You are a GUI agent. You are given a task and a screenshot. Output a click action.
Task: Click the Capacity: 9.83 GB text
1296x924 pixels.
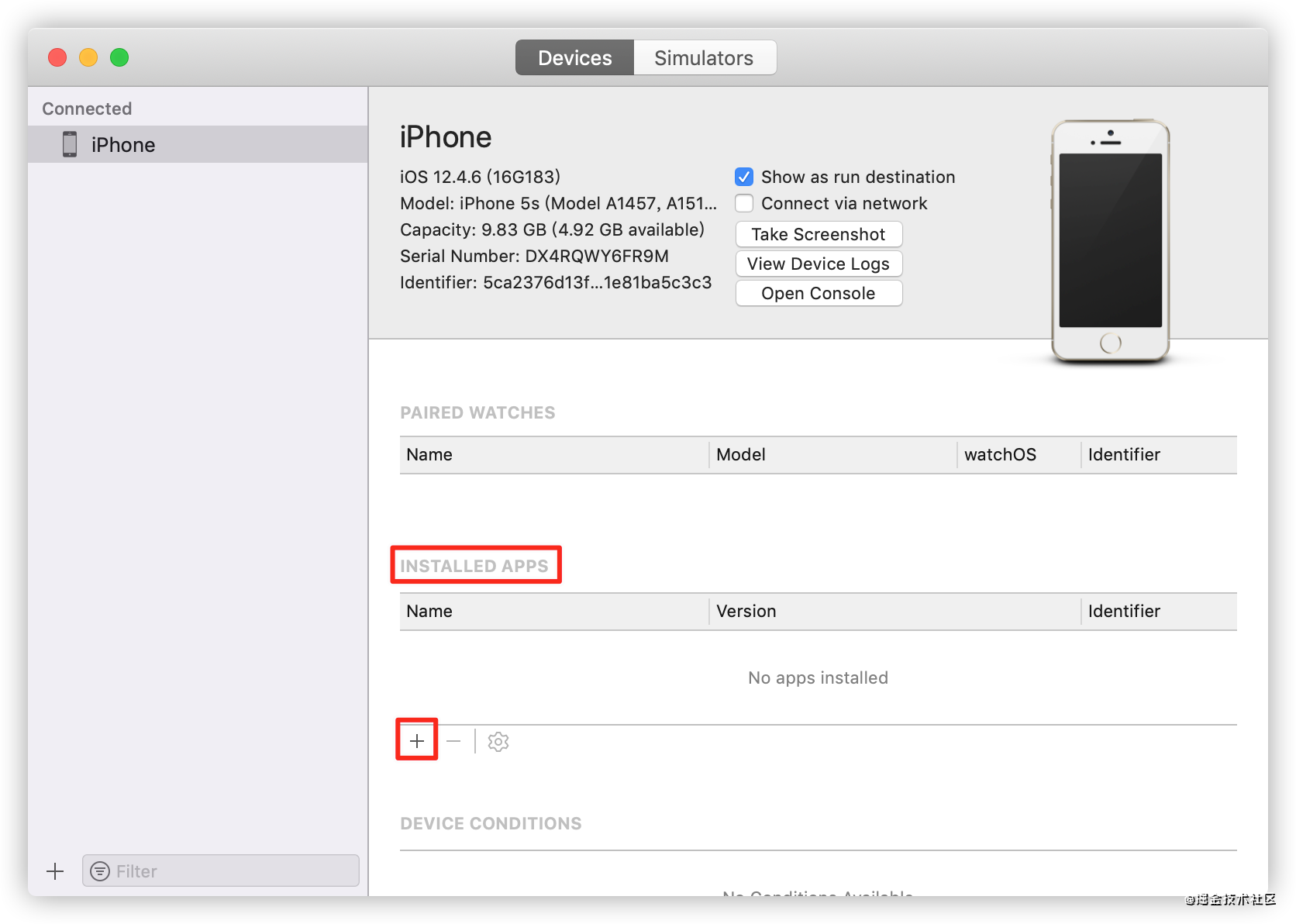coord(552,229)
